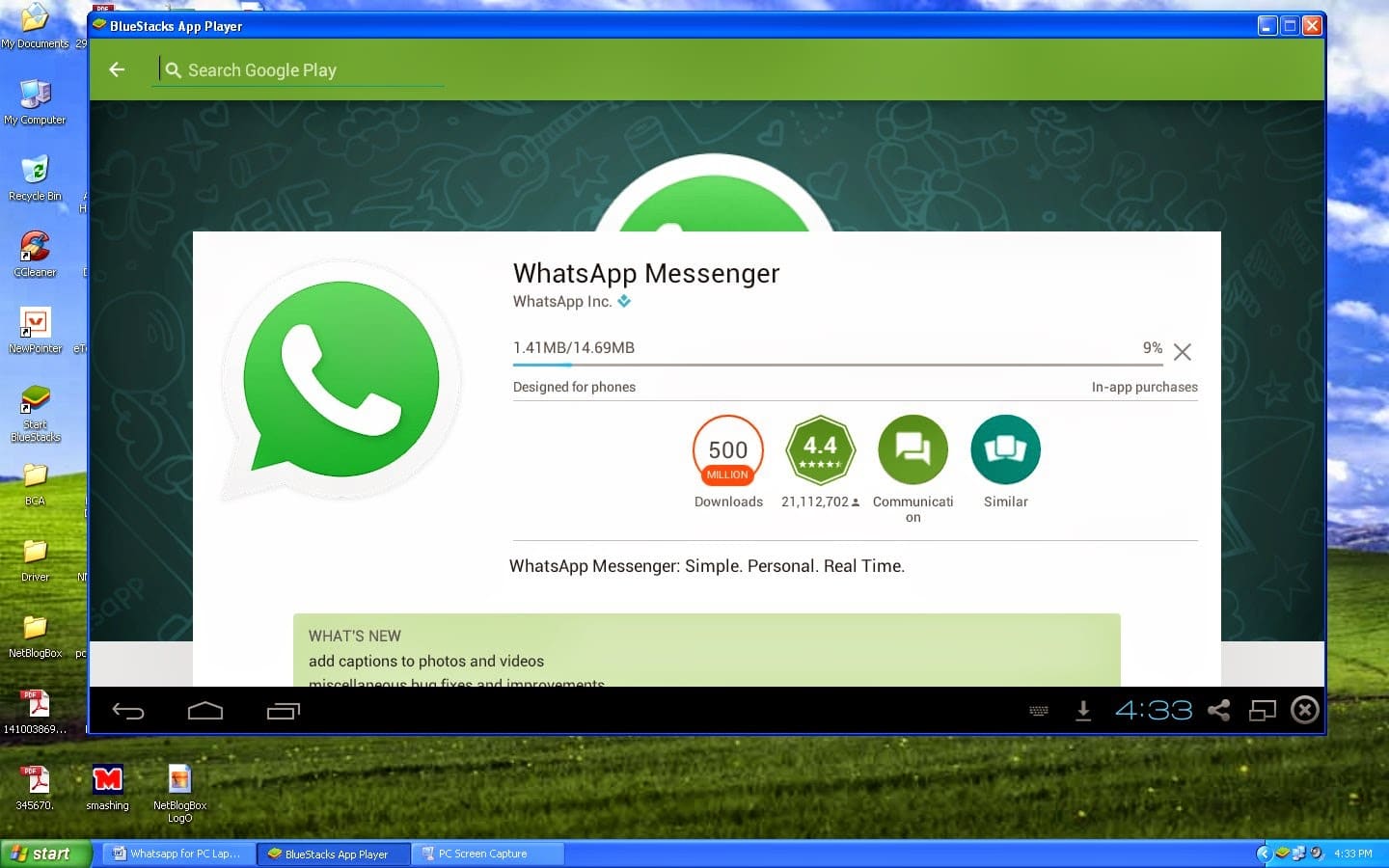This screenshot has width=1389, height=868.
Task: Cancel the WhatsApp download with the X
Action: (x=1182, y=352)
